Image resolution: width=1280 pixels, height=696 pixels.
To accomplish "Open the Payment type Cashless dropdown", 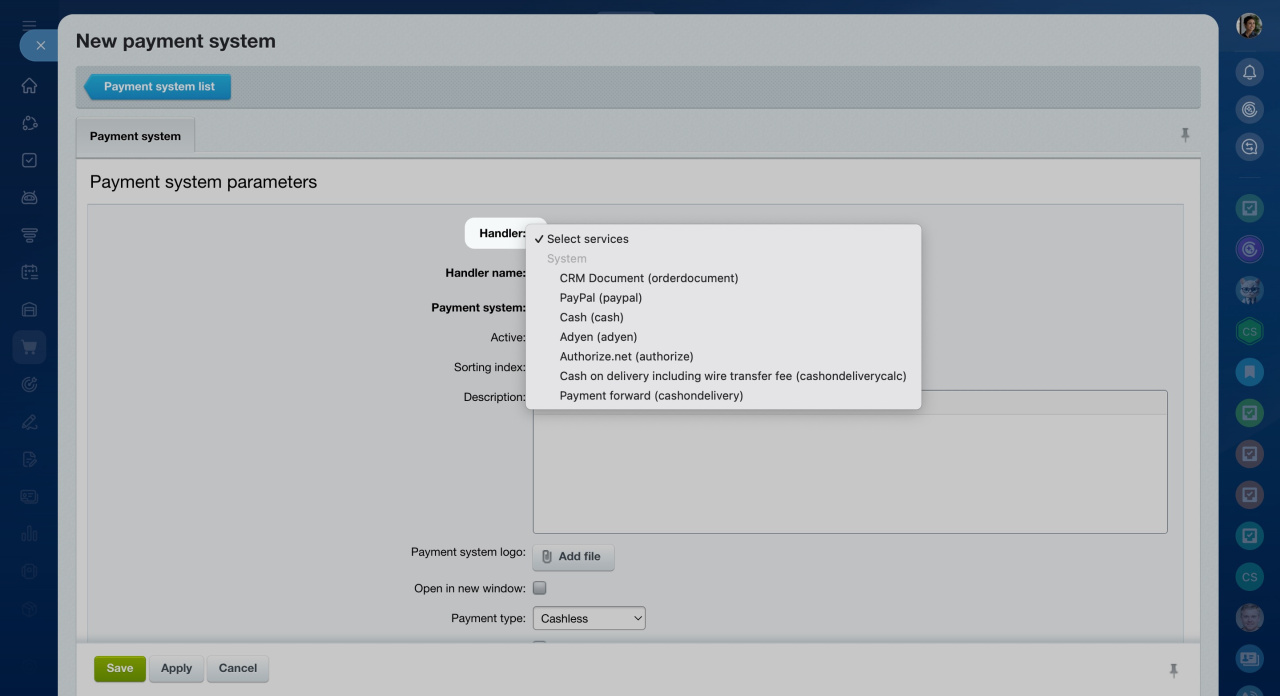I will pos(589,619).
